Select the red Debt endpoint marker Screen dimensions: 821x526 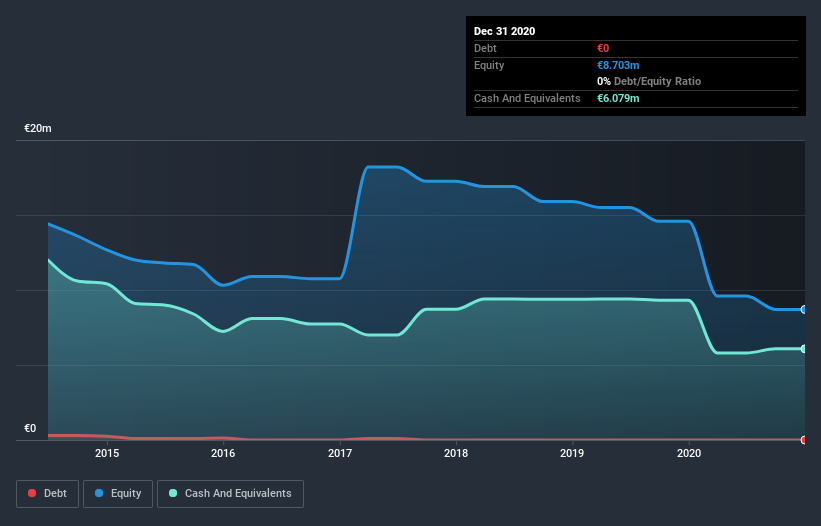point(804,440)
